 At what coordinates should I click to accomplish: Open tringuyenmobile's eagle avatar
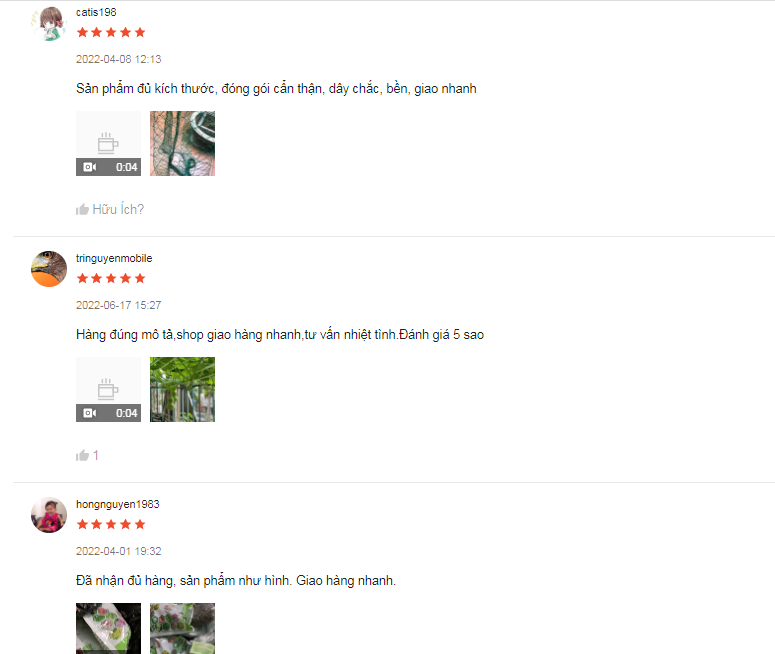click(x=48, y=269)
